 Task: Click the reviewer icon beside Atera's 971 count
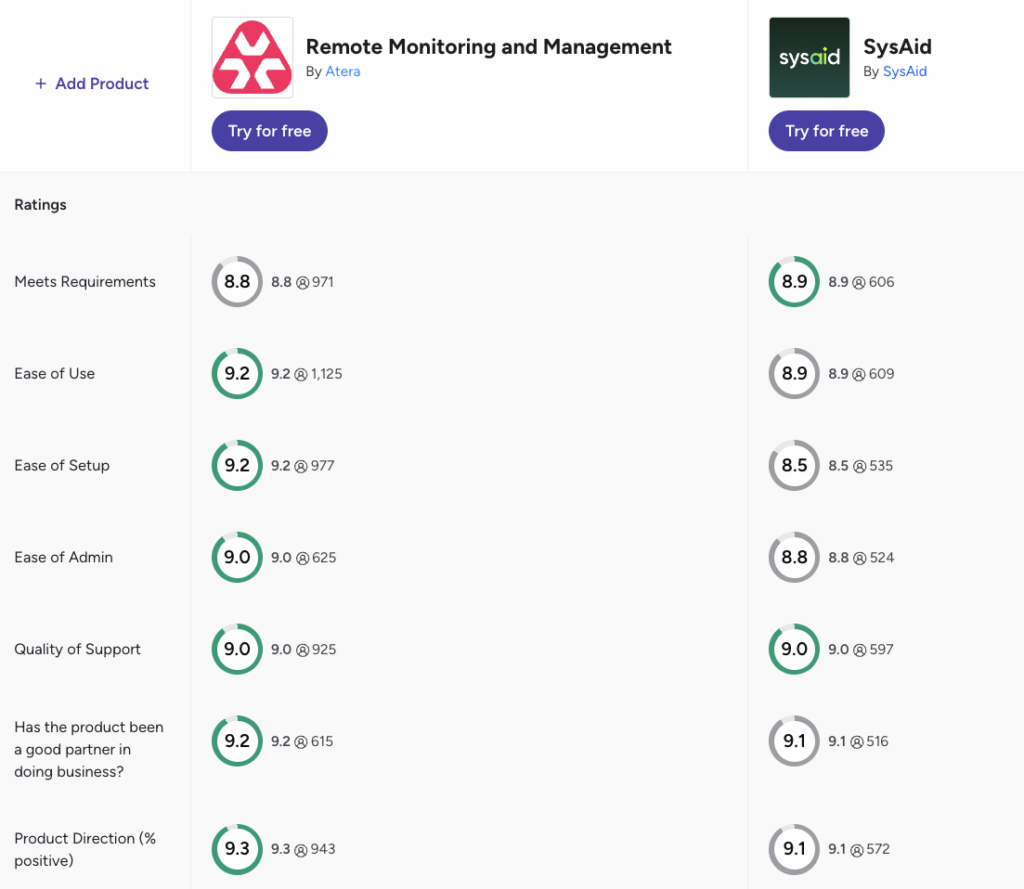coord(302,283)
